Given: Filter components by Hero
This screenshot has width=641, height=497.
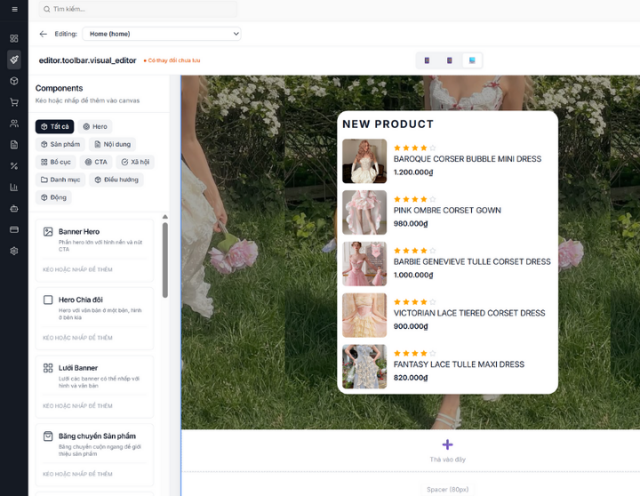Looking at the screenshot, I should 95,127.
